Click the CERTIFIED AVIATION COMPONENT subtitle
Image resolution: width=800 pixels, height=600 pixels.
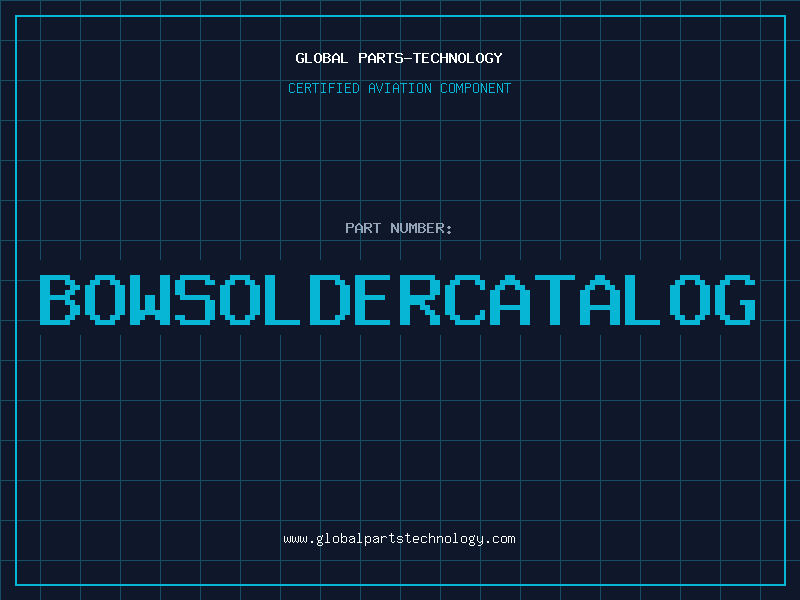[x=399, y=88]
